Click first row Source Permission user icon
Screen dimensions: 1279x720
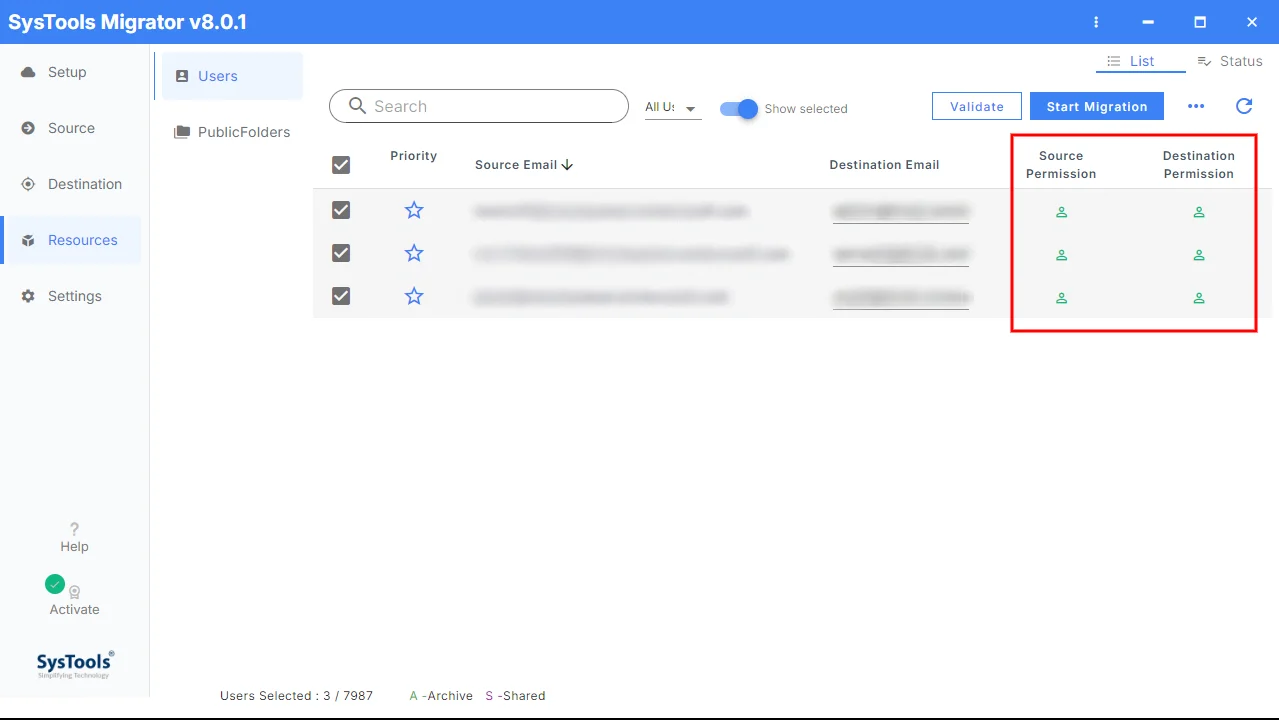pyautogui.click(x=1062, y=212)
